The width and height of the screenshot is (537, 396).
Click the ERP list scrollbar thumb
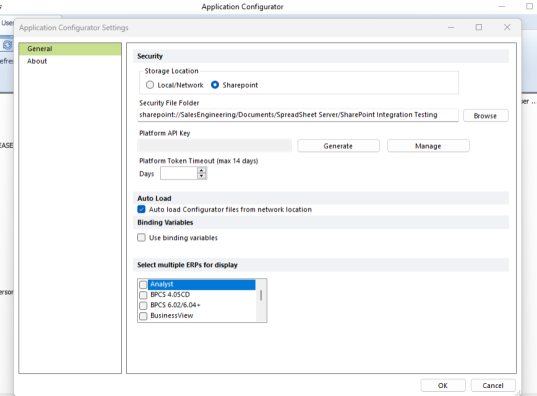pyautogui.click(x=261, y=295)
